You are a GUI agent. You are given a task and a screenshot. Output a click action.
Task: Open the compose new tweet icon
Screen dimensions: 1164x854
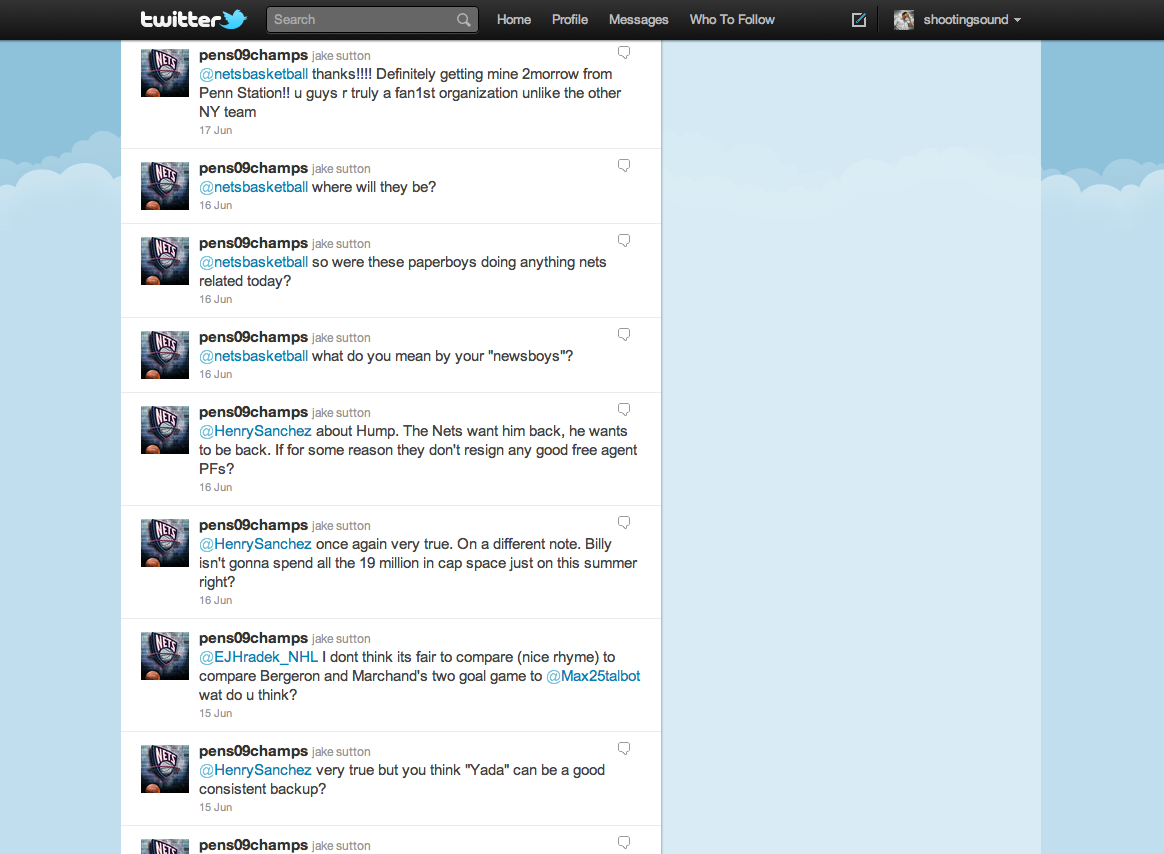point(859,20)
